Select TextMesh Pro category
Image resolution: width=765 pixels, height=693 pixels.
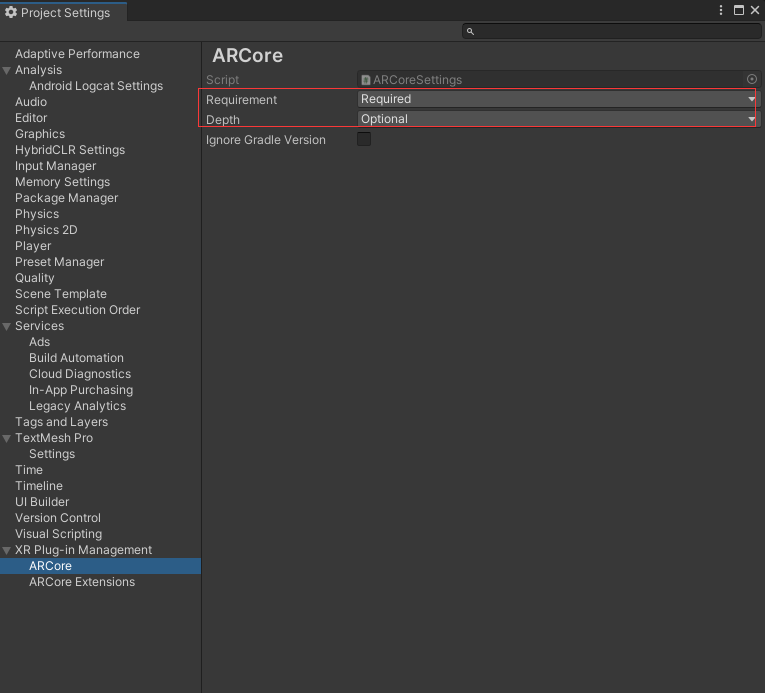54,438
